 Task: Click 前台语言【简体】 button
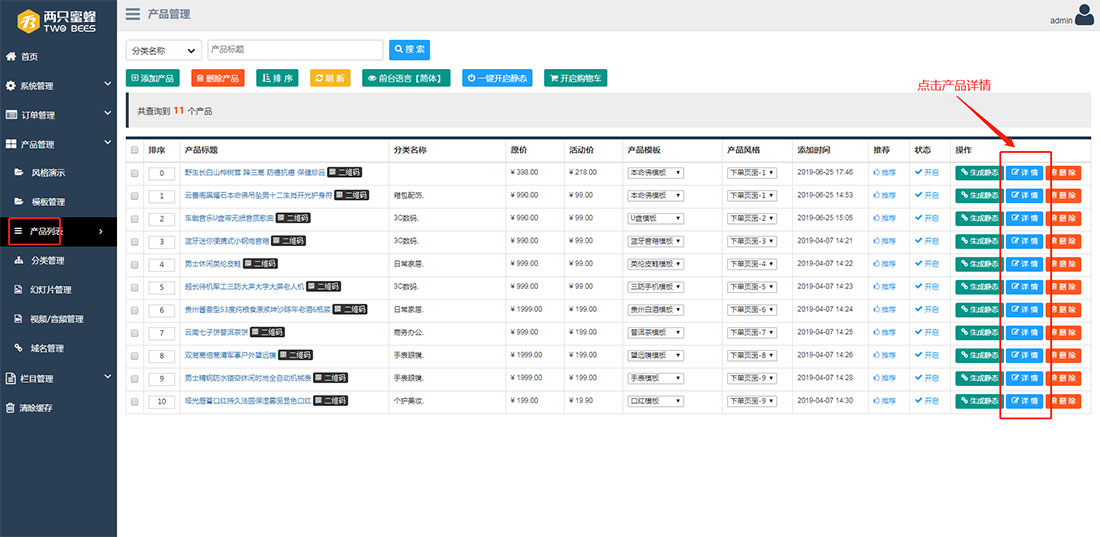[x=406, y=78]
